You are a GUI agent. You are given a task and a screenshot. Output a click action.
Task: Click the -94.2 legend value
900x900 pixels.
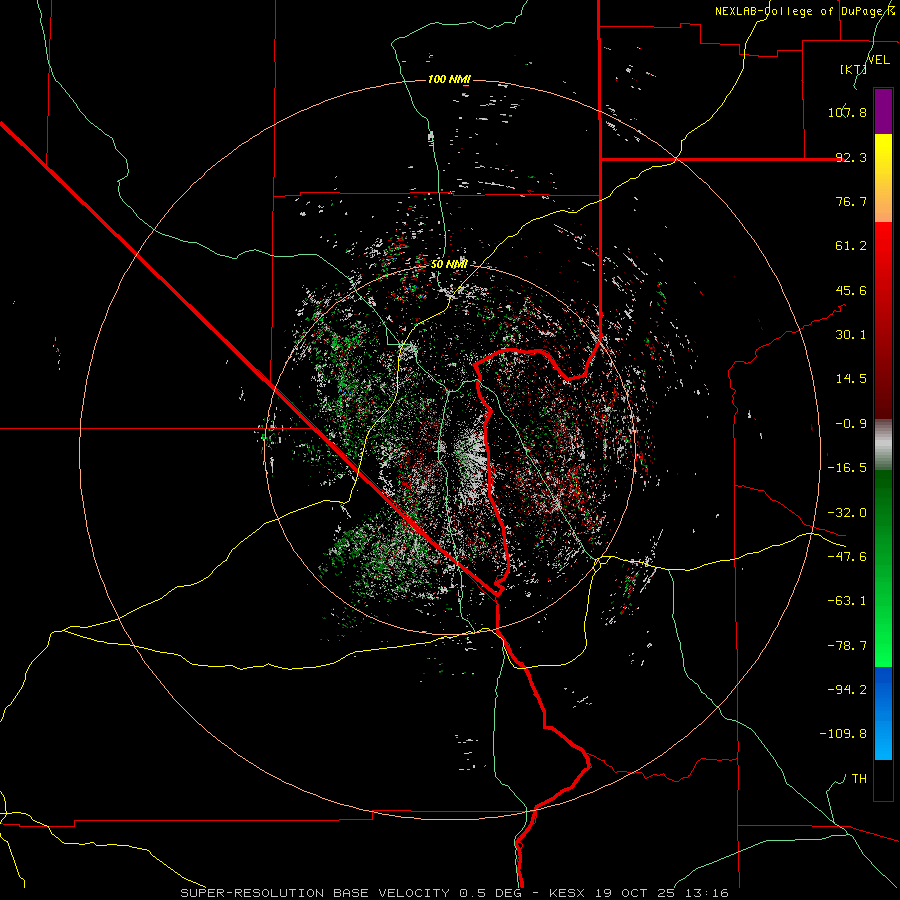[847, 690]
